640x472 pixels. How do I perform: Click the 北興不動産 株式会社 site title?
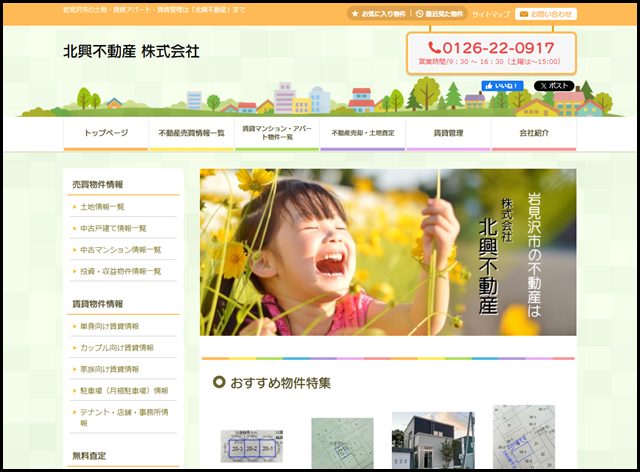pos(131,51)
